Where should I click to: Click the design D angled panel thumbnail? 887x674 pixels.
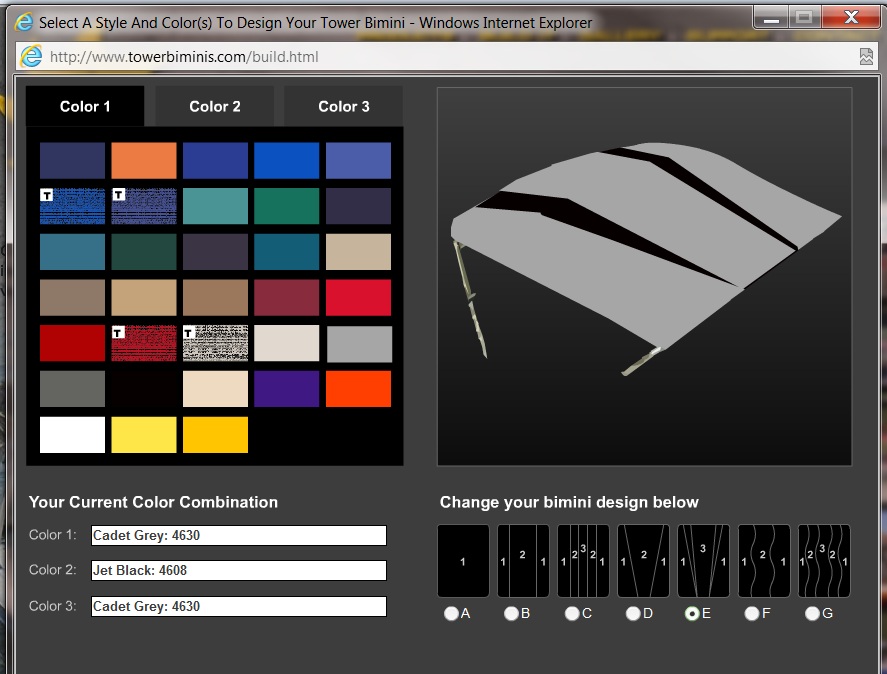tap(643, 561)
